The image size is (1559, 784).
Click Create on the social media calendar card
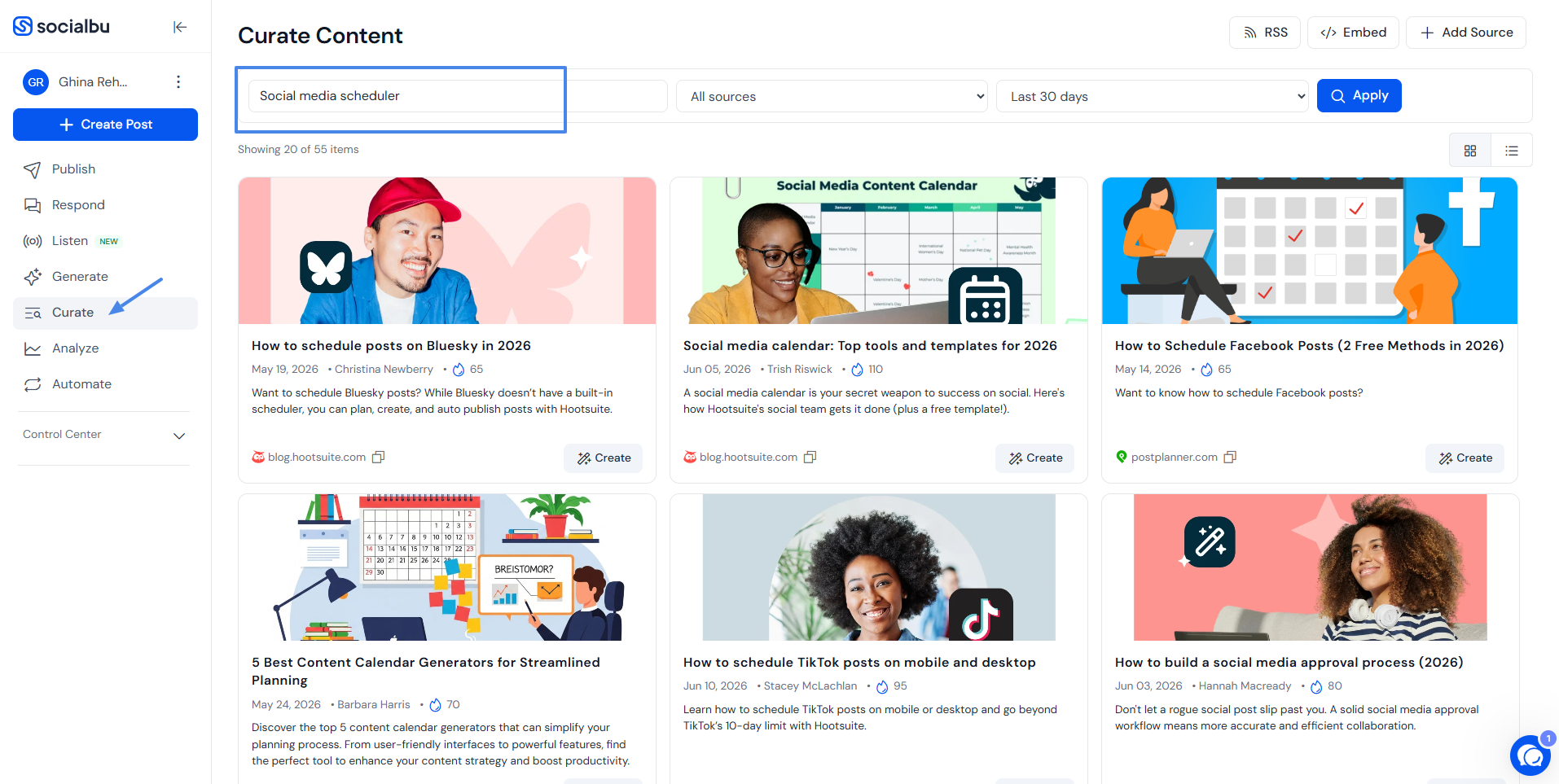click(x=1035, y=458)
